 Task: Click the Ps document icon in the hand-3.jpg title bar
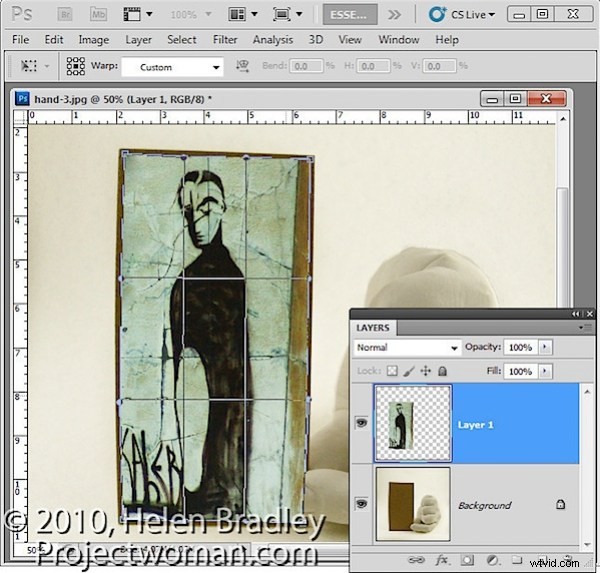click(23, 99)
